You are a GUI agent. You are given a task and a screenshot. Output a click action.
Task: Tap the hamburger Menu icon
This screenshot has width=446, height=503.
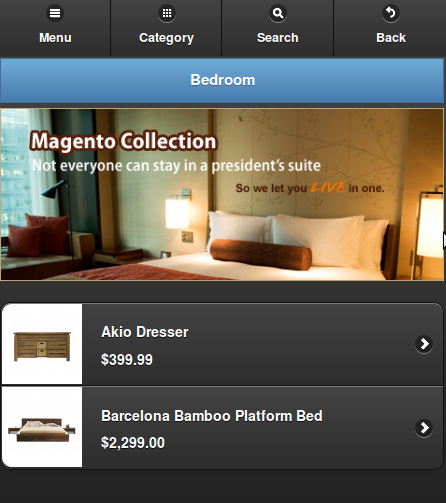click(x=55, y=13)
